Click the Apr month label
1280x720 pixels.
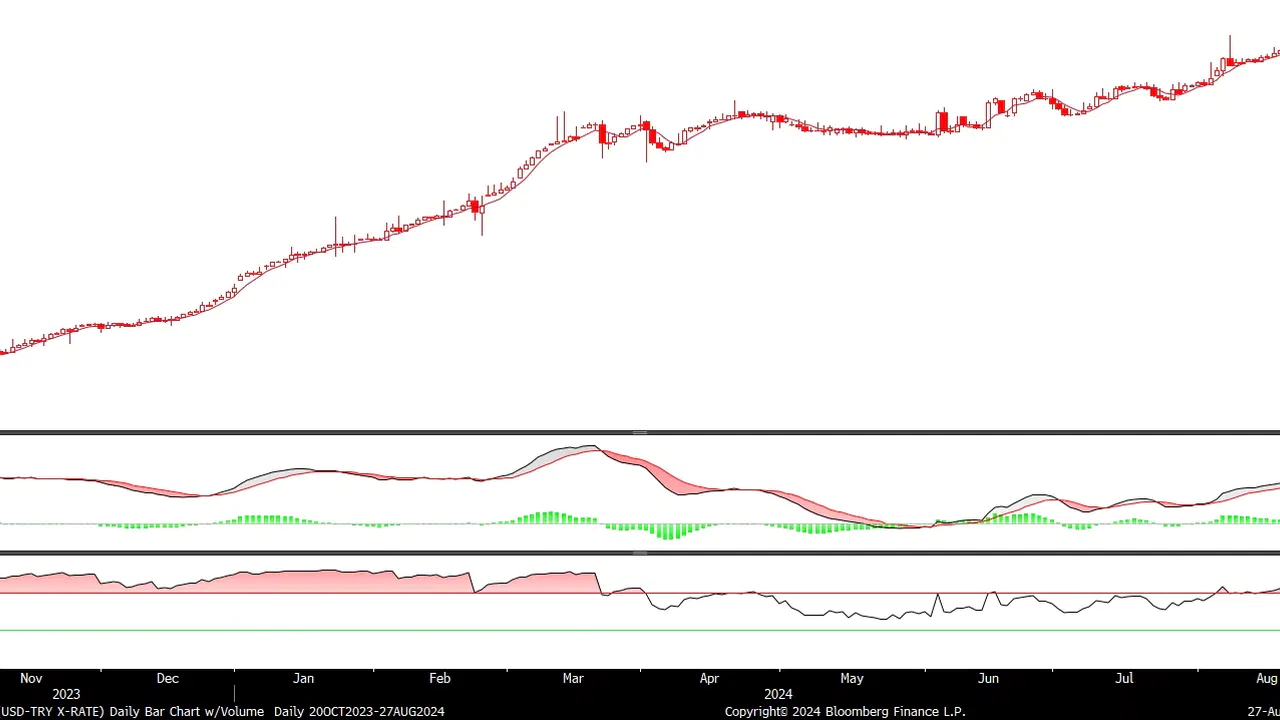tap(709, 678)
